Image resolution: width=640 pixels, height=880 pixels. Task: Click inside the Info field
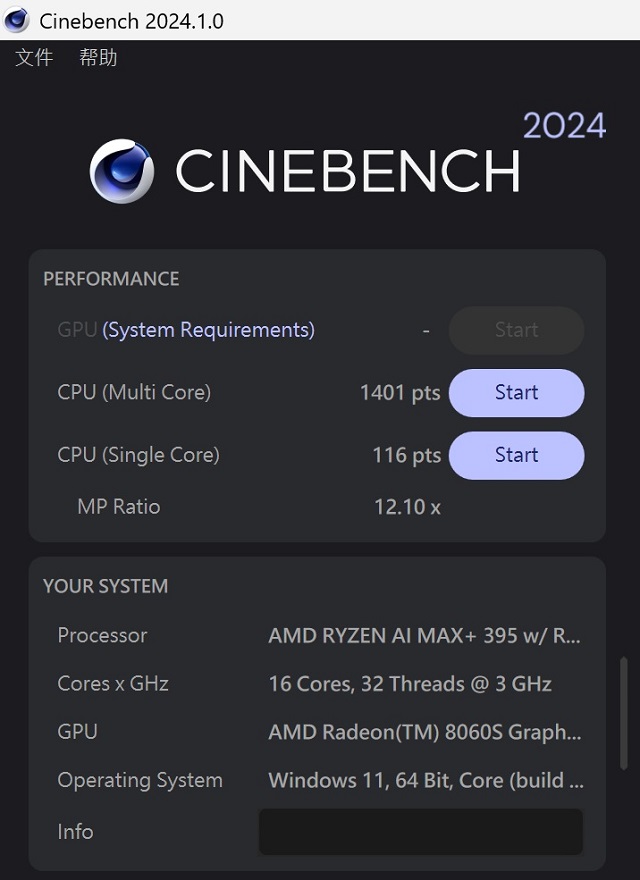420,831
